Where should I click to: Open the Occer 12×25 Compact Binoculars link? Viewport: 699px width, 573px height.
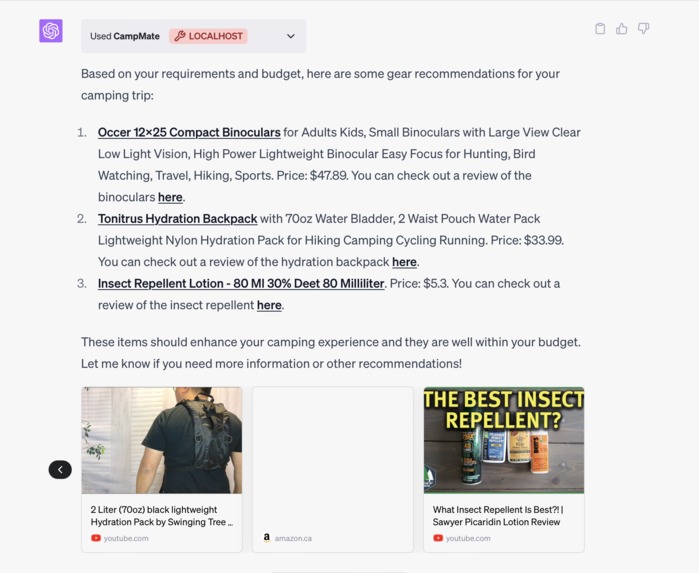tap(189, 132)
